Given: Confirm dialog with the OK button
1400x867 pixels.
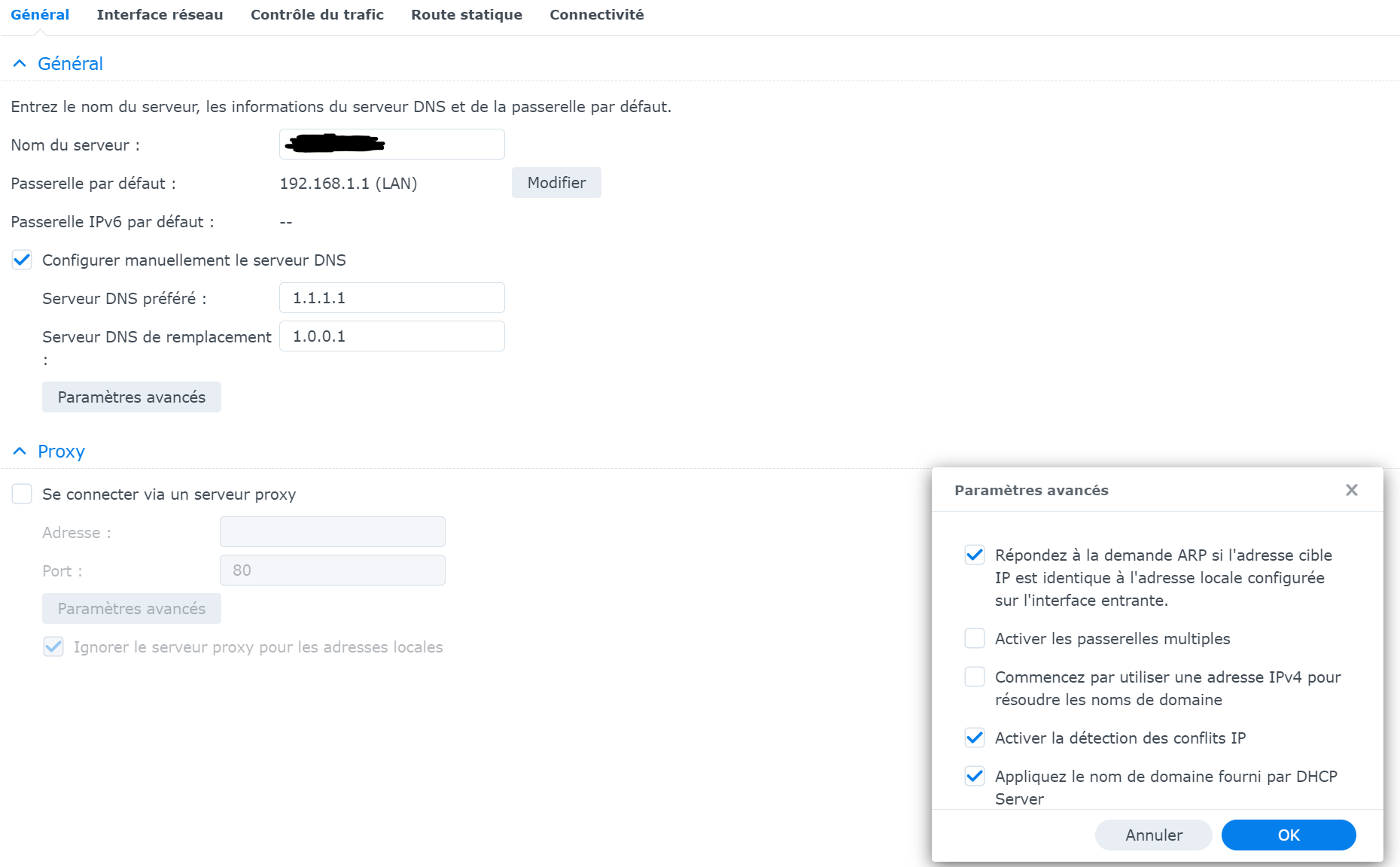Looking at the screenshot, I should point(1289,835).
